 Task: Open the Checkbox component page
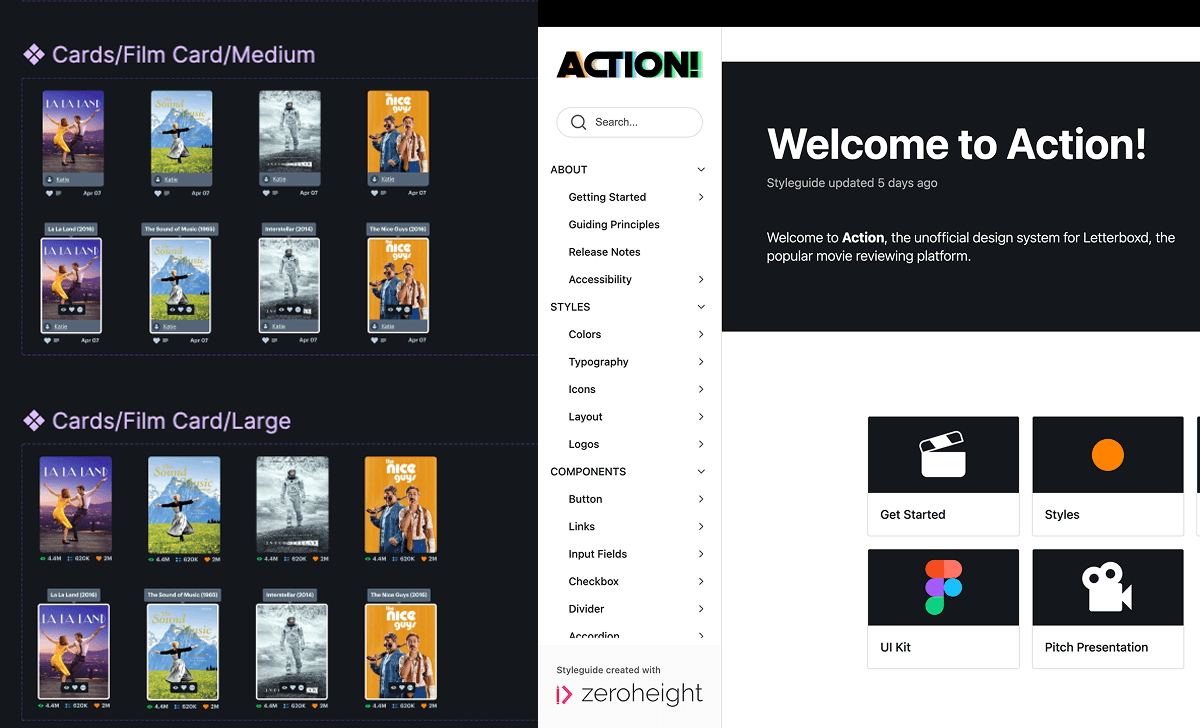click(x=594, y=581)
